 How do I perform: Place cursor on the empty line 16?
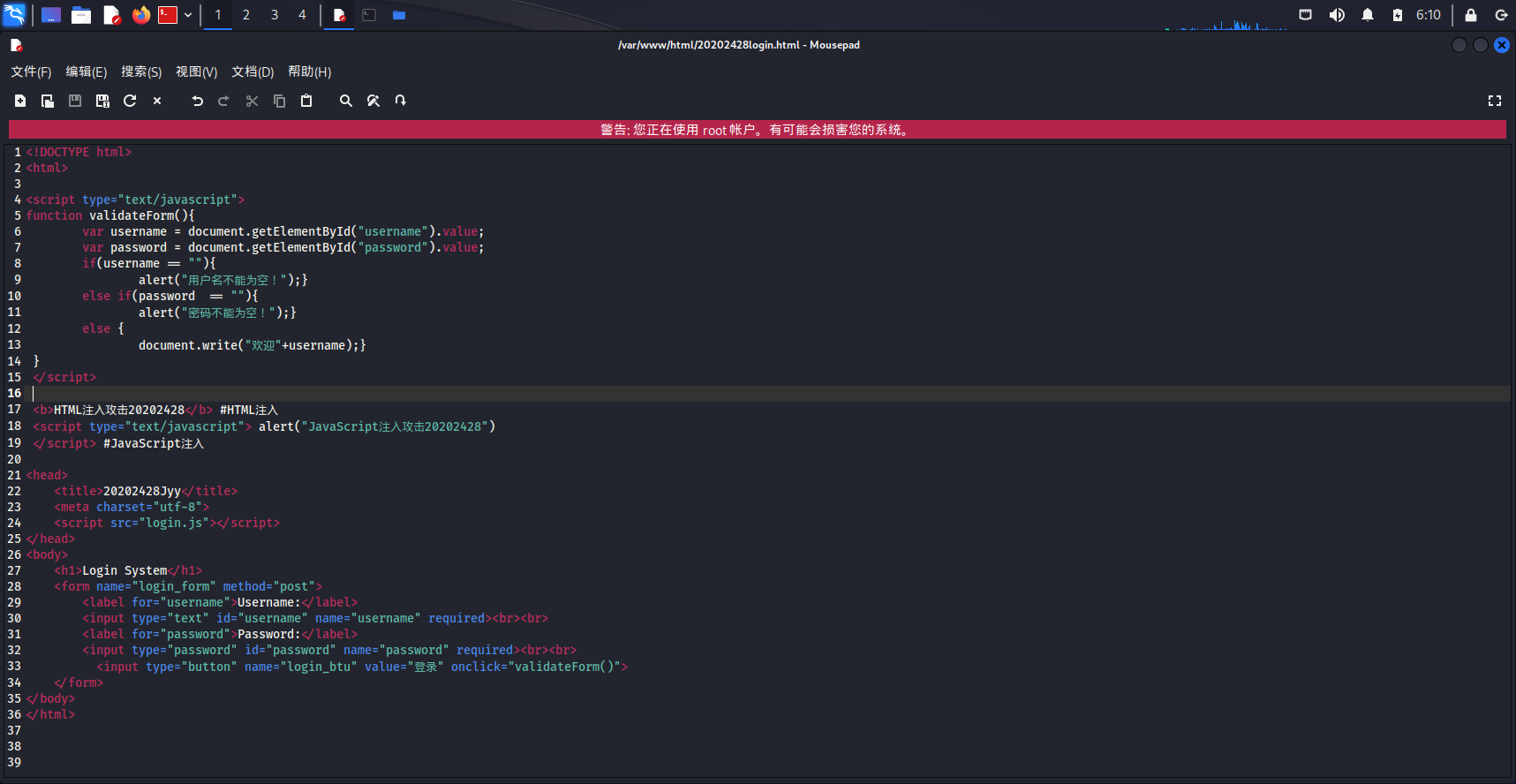pyautogui.click(x=768, y=394)
